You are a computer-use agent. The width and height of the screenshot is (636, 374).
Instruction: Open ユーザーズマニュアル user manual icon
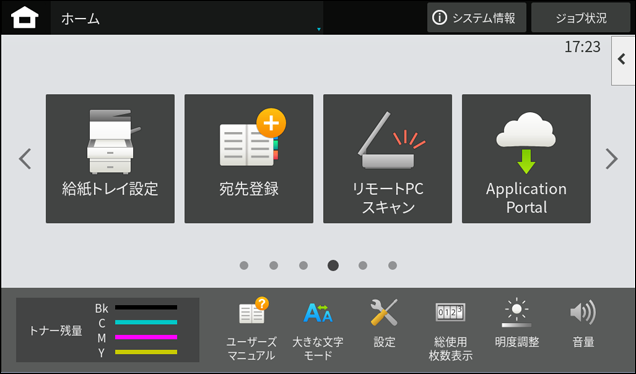251,330
